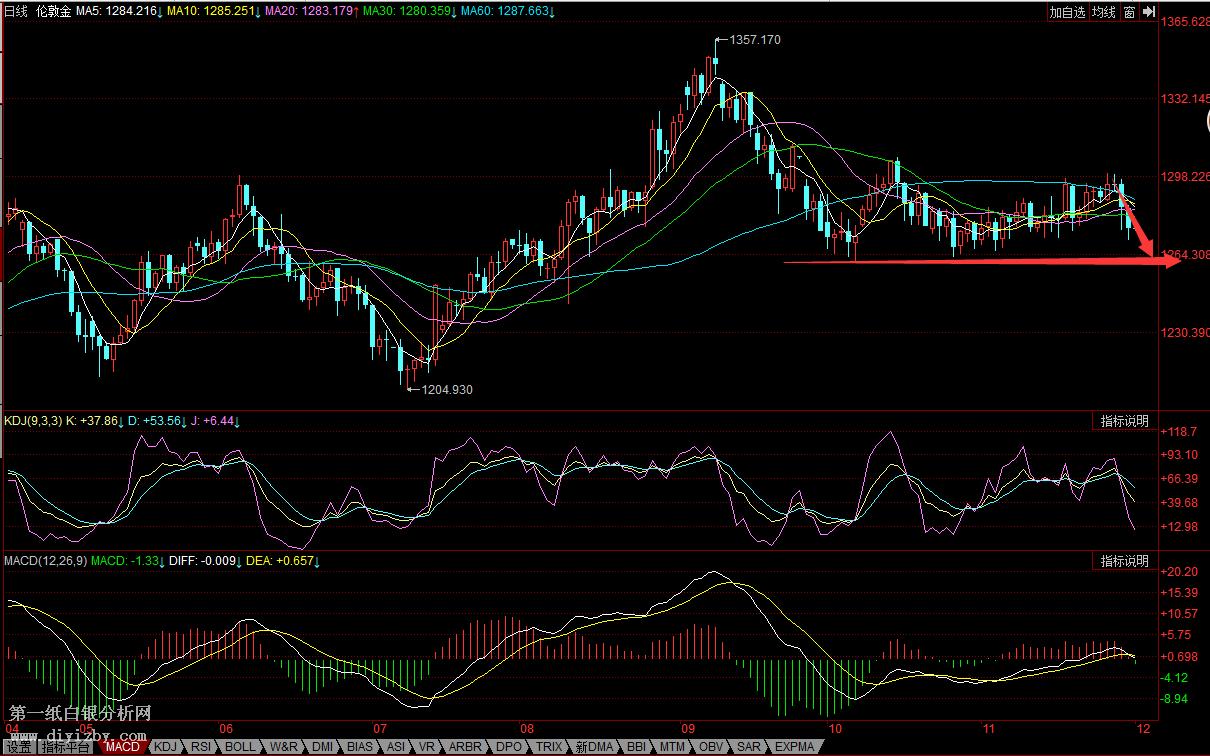Switch to the TRIX indicator tab
1210x756 pixels.
tap(549, 747)
